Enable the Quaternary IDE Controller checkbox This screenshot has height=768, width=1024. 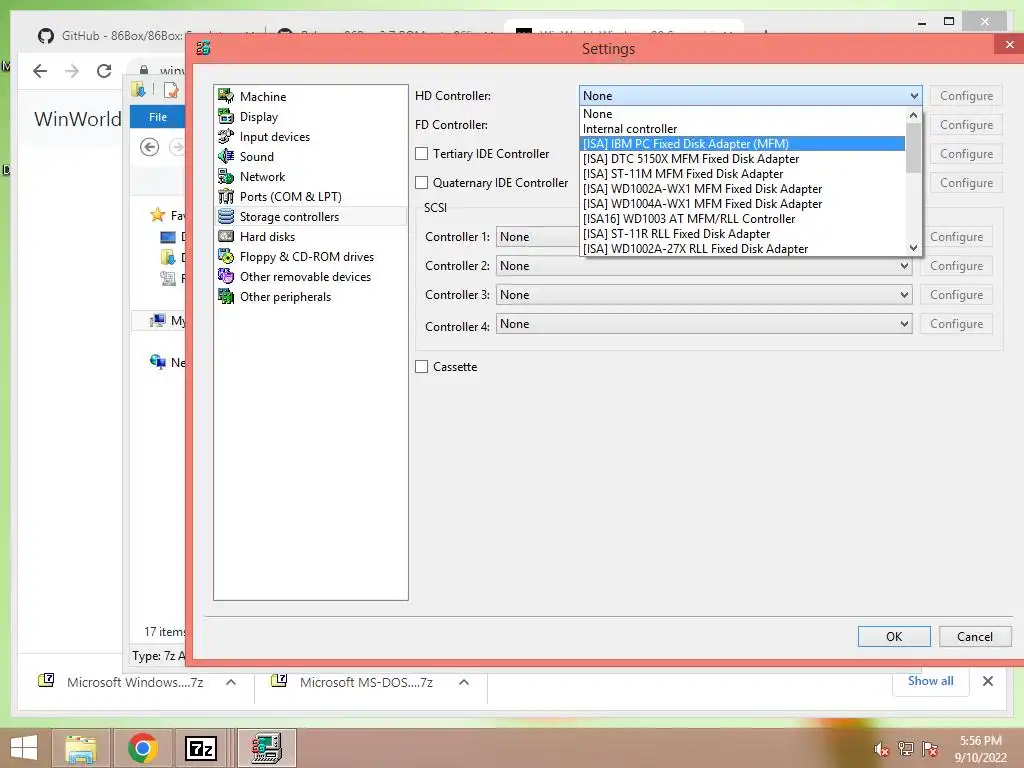[x=422, y=183]
